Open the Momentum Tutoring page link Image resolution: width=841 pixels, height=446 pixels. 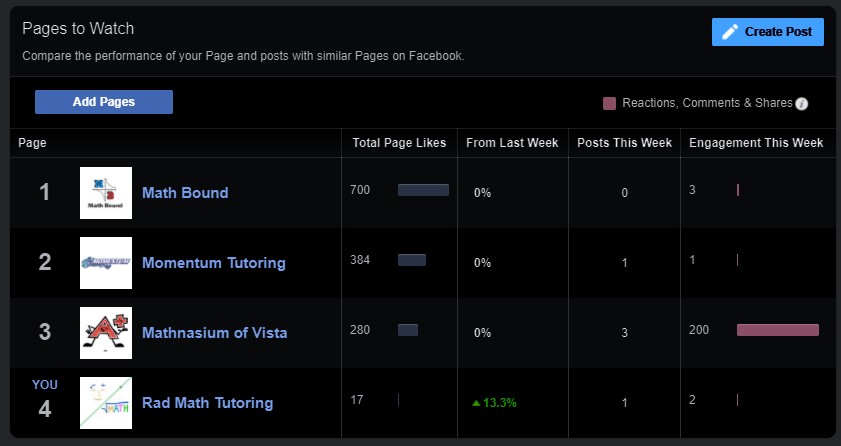213,263
